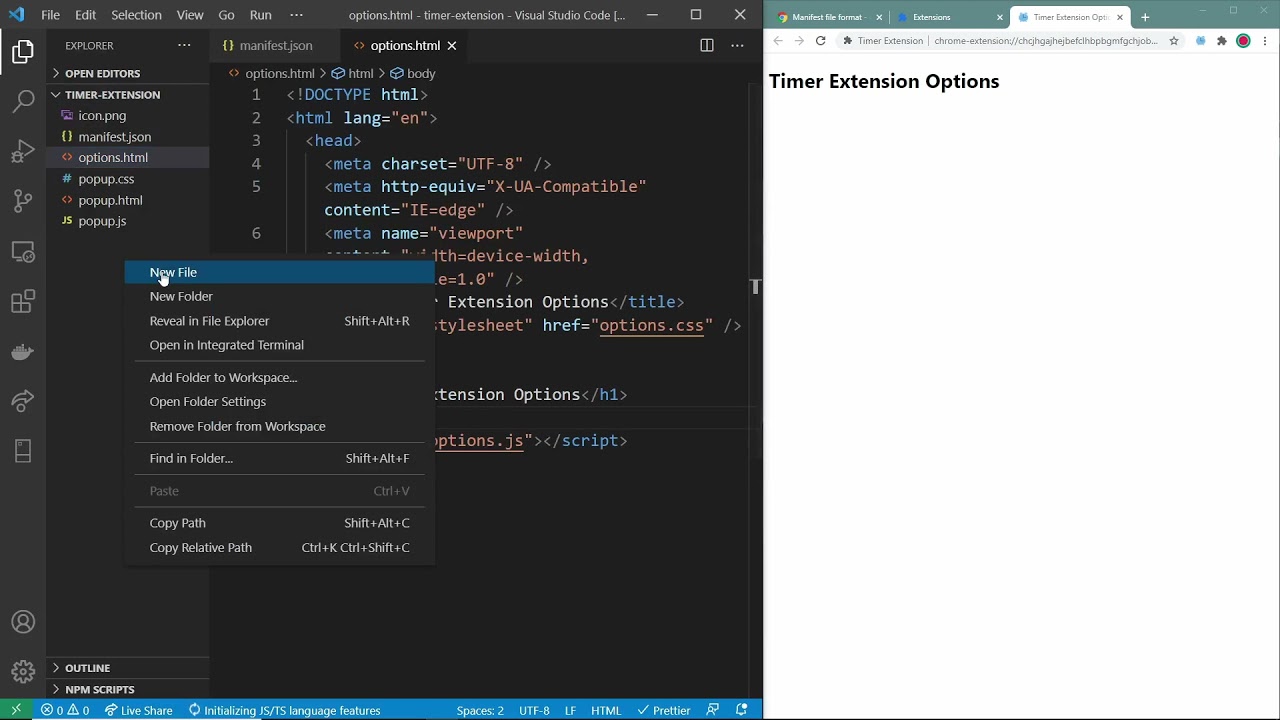
Task: Bookmark this page with the star icon
Action: click(1174, 41)
